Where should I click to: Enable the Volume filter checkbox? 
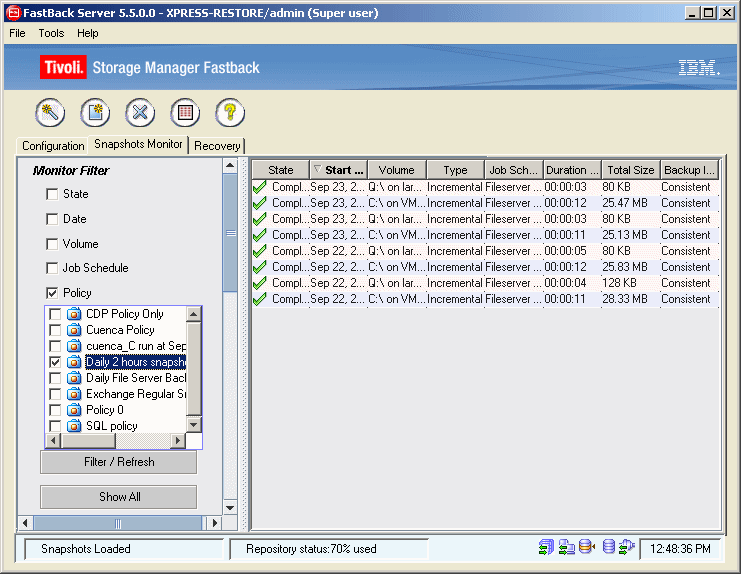(52, 244)
